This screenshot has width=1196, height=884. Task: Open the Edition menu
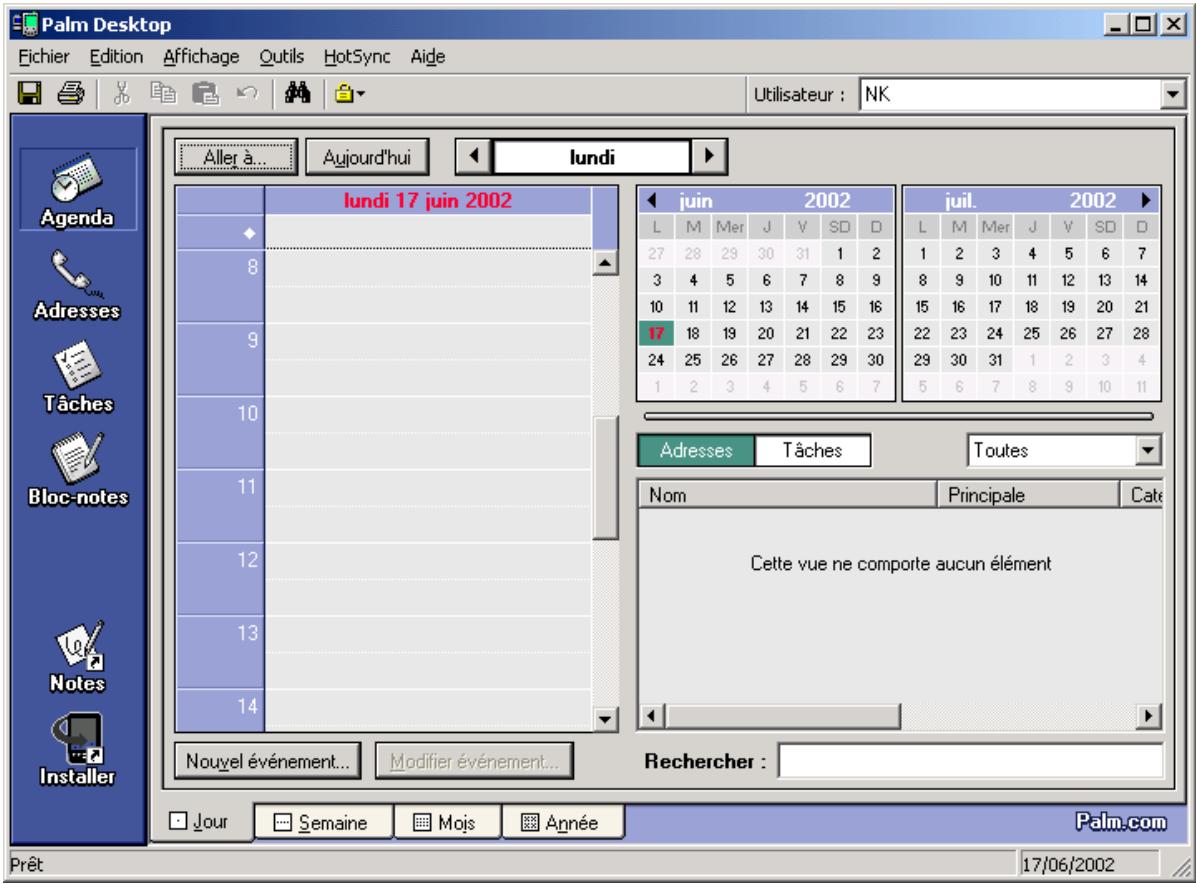click(116, 56)
